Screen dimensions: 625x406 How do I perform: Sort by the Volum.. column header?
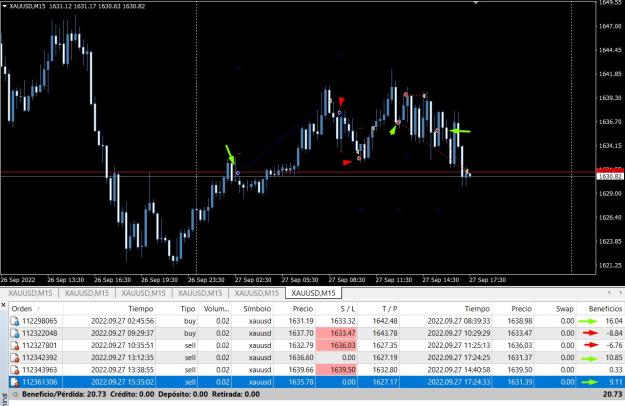tap(216, 309)
